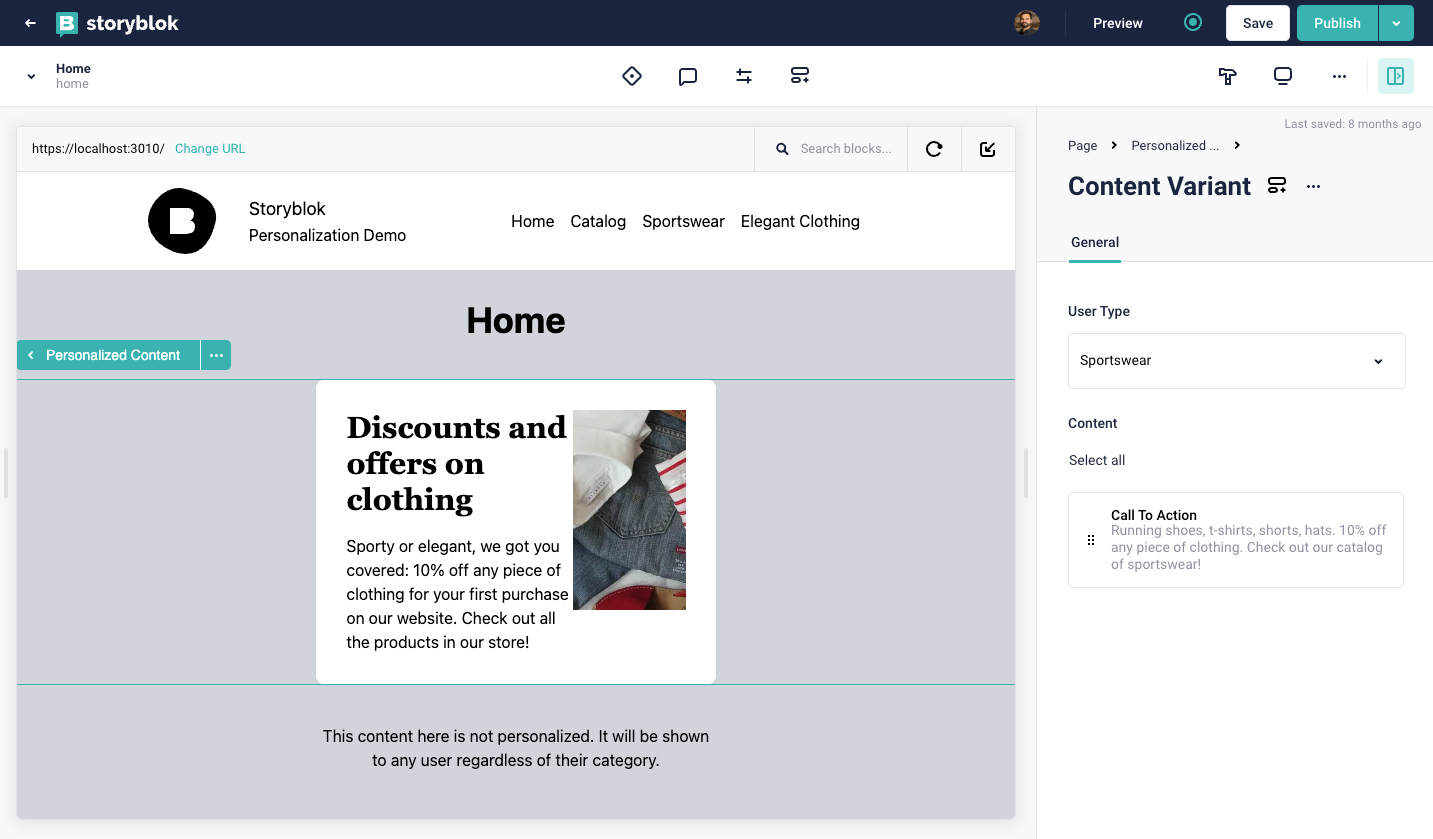Click the desktop preview device icon
Screen dimensions: 1433x839
[x=1283, y=76]
